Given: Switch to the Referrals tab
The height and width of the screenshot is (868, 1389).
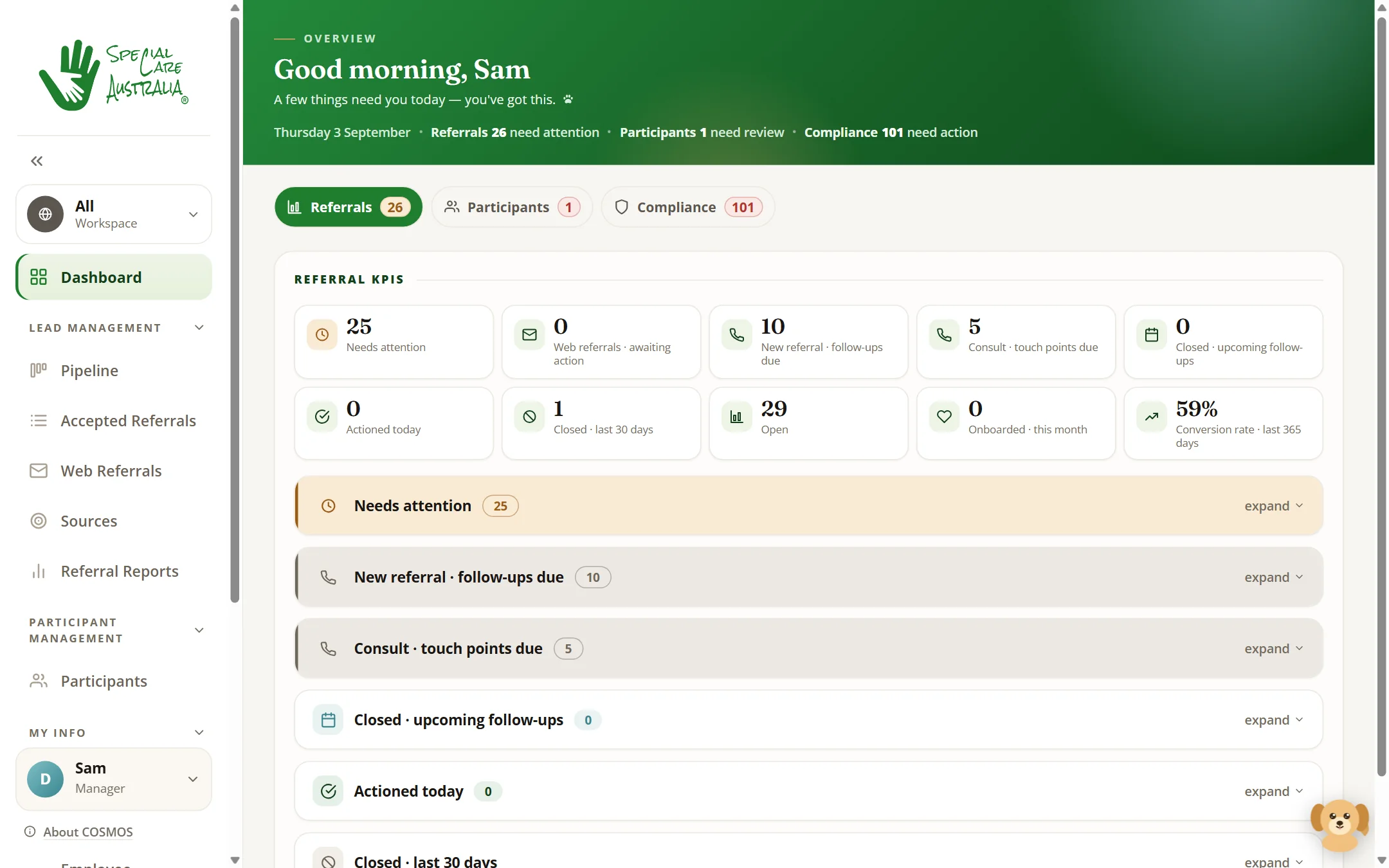Looking at the screenshot, I should (348, 207).
